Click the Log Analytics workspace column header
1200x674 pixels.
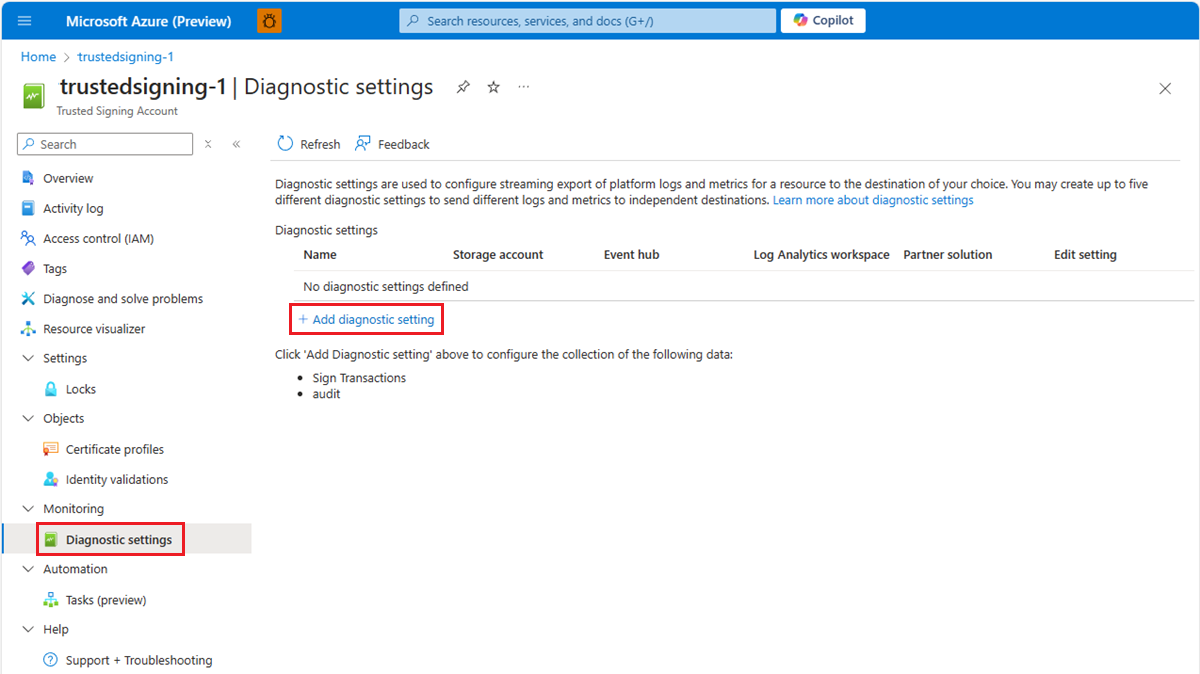coord(821,254)
